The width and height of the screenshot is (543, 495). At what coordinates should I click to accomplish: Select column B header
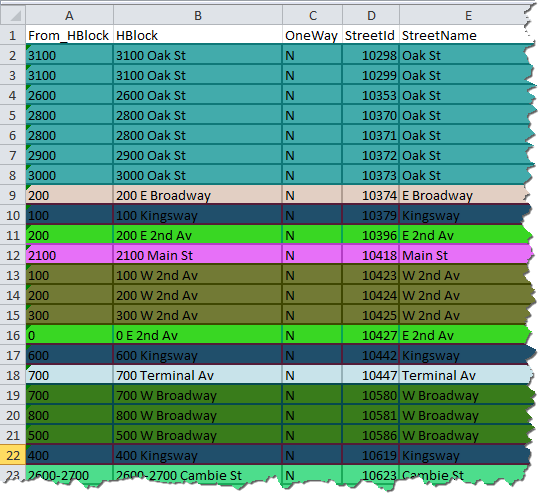pos(198,16)
